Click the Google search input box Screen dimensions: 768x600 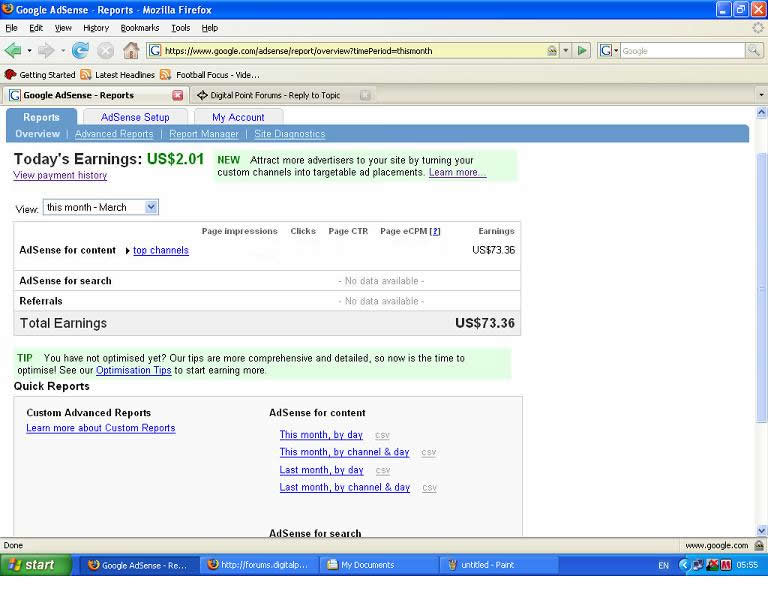[682, 50]
